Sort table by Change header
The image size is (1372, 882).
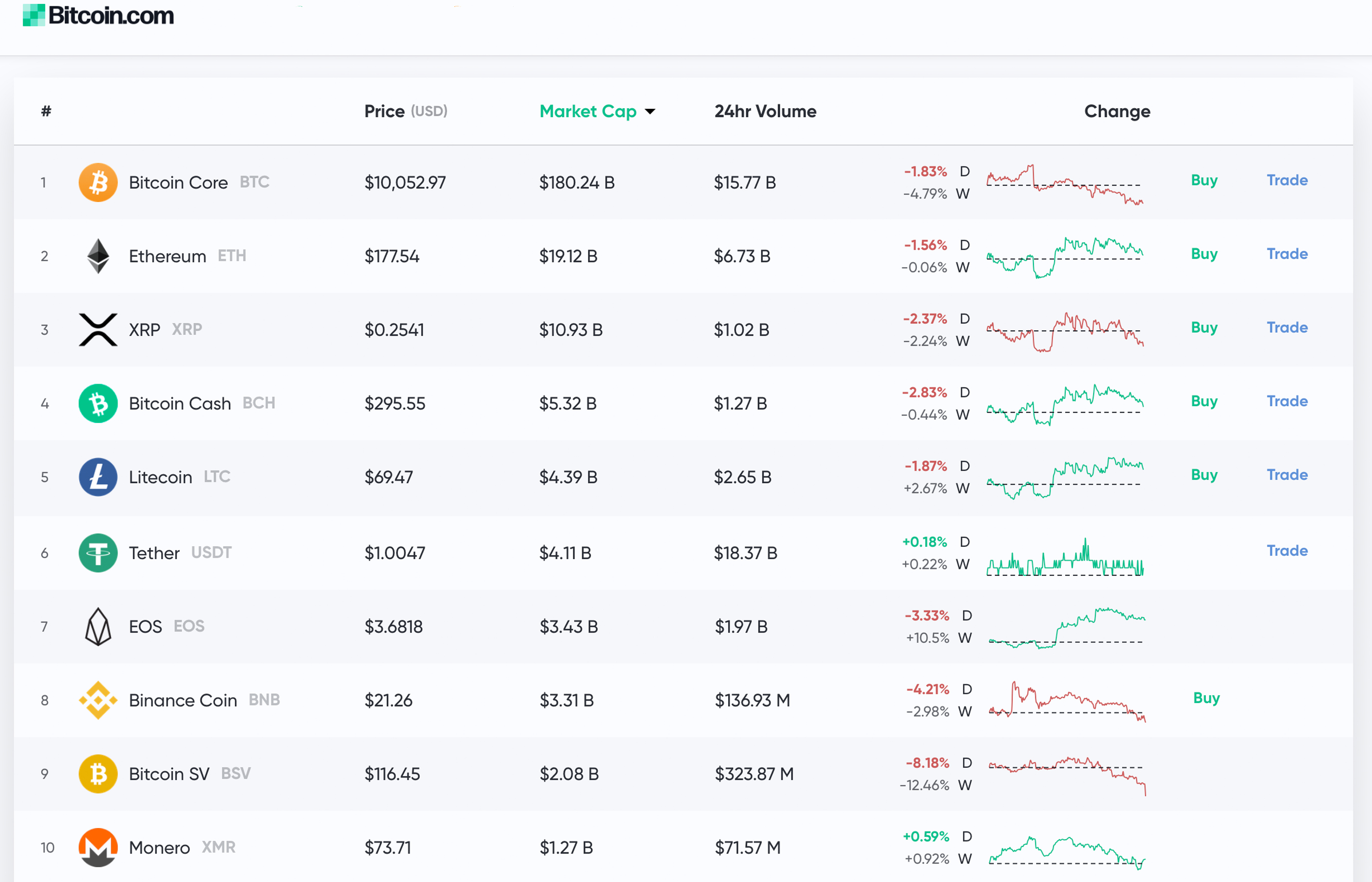click(x=1117, y=111)
